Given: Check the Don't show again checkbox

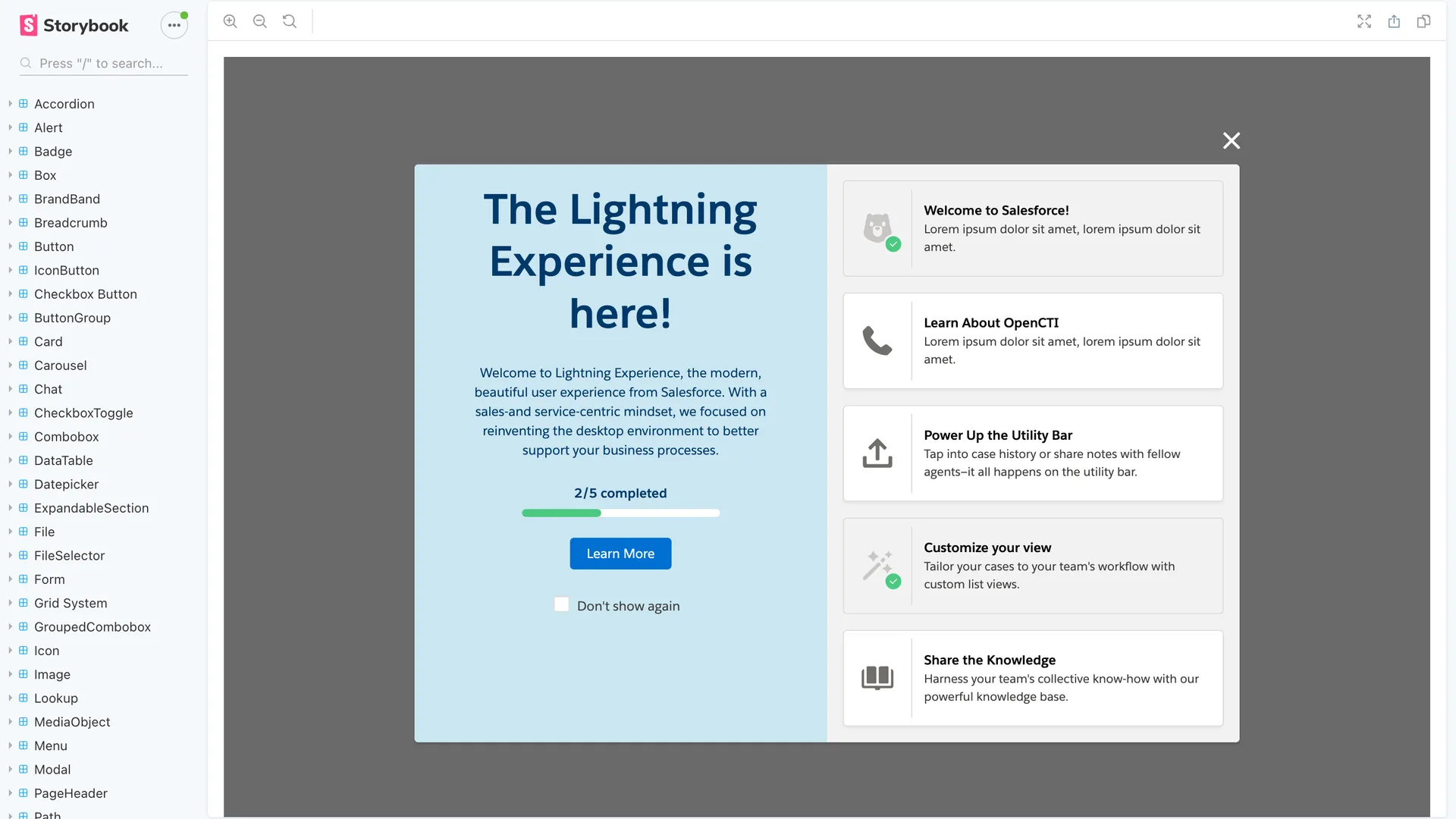Looking at the screenshot, I should [x=561, y=604].
